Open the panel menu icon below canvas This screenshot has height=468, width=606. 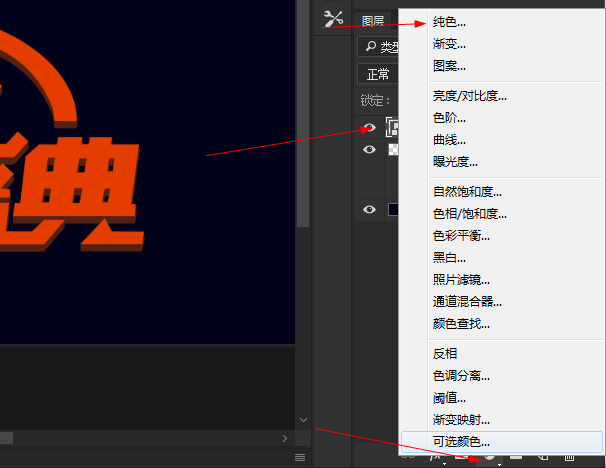click(299, 457)
